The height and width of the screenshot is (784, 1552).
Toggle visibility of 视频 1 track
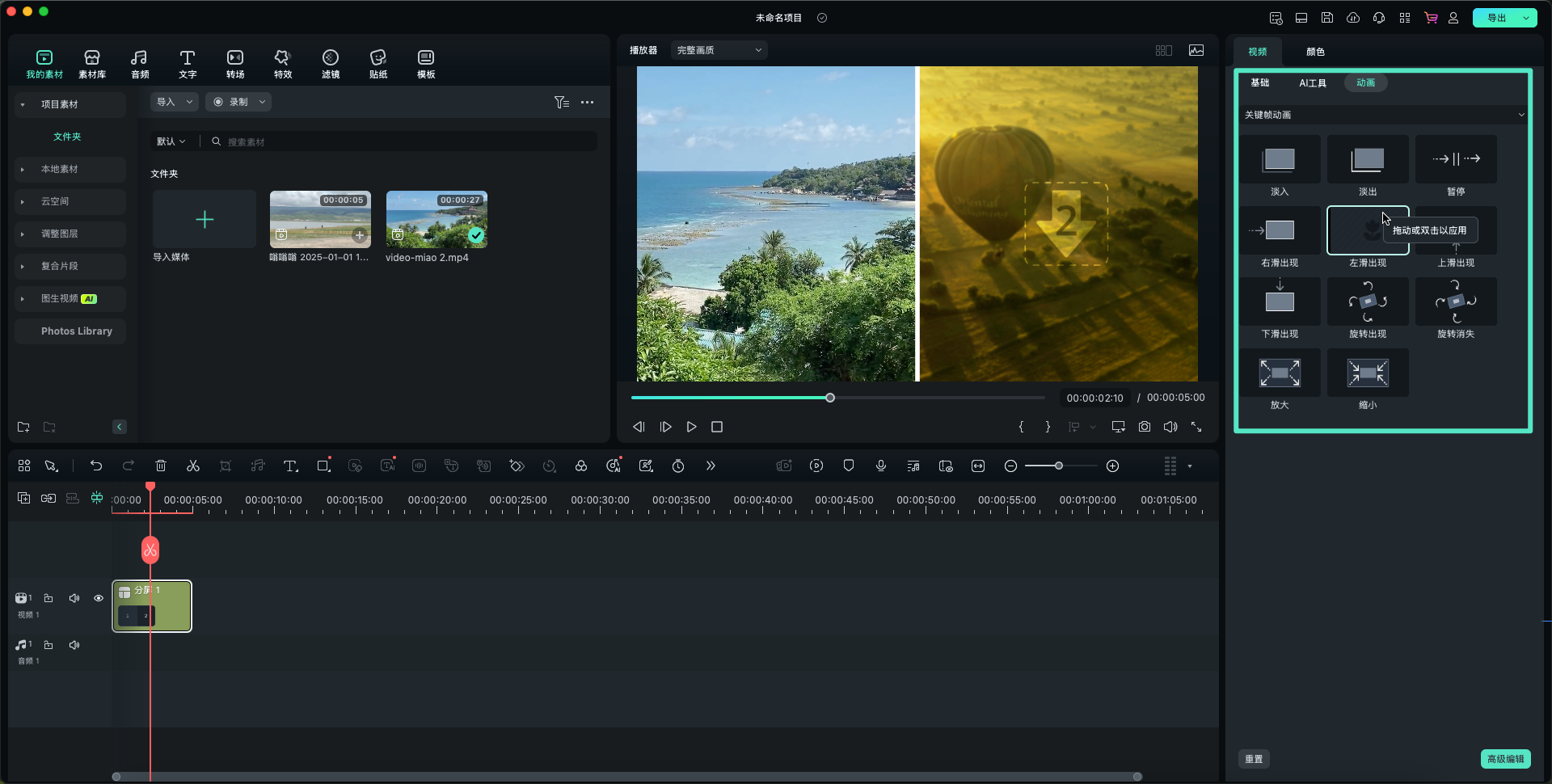pos(99,598)
